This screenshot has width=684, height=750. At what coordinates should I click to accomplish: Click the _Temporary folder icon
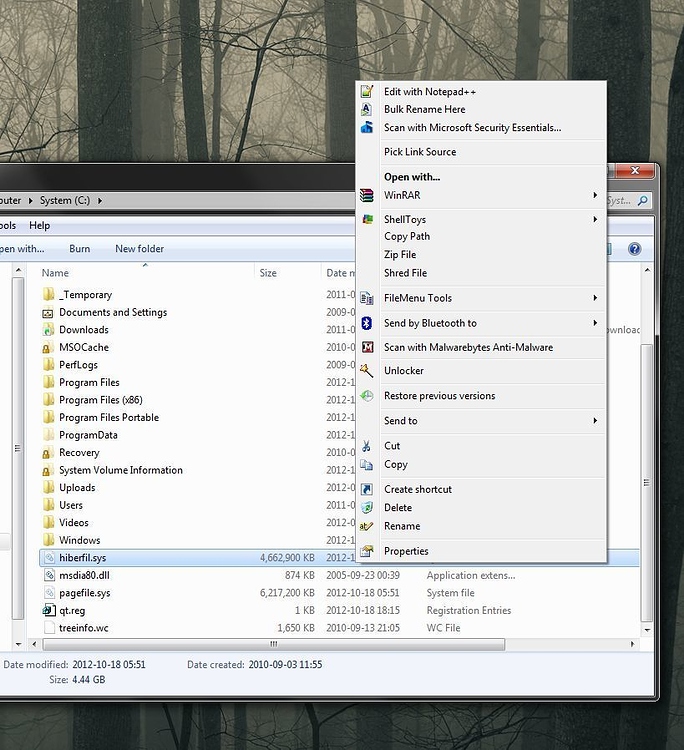[48, 294]
